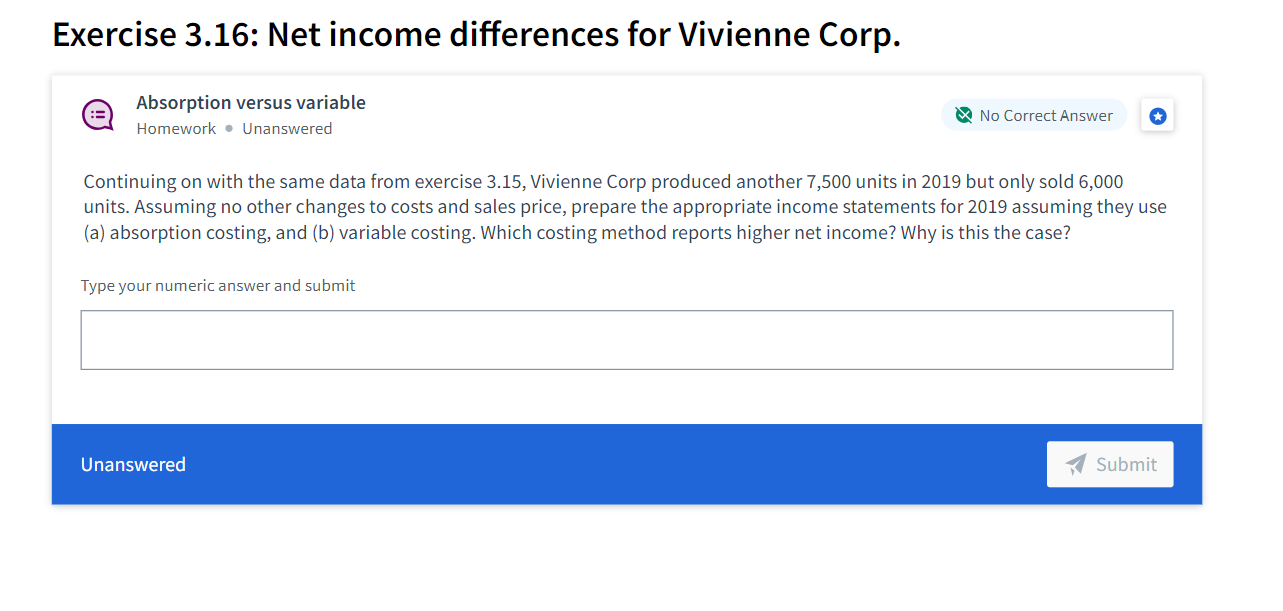Click the numeric answer input field
The image size is (1283, 611).
pos(626,339)
